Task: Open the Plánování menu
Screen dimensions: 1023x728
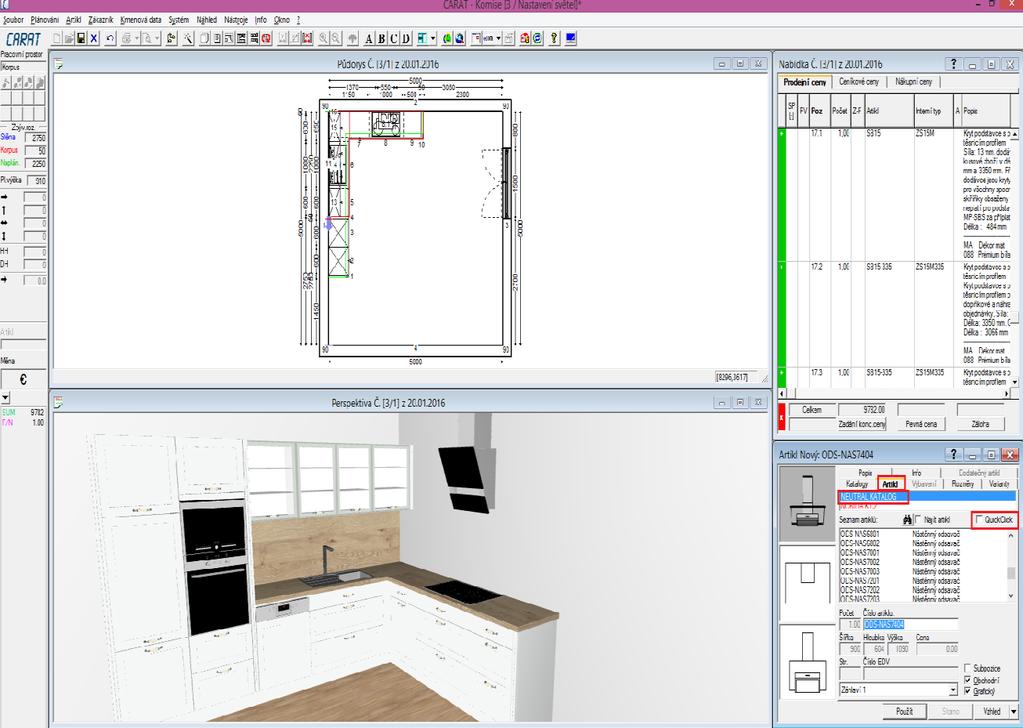Action: pyautogui.click(x=44, y=20)
